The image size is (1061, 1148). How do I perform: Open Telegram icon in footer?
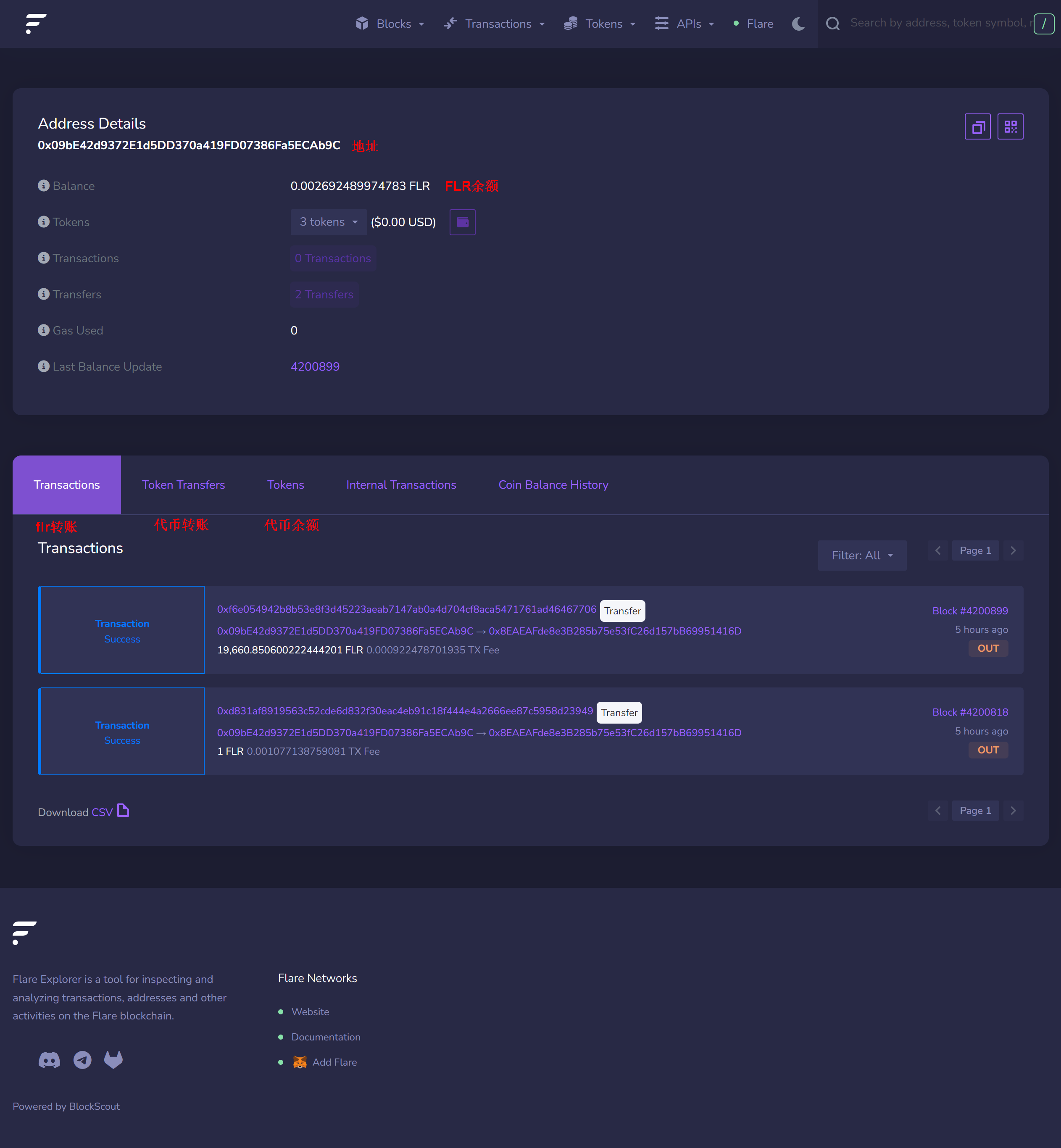(82, 1060)
